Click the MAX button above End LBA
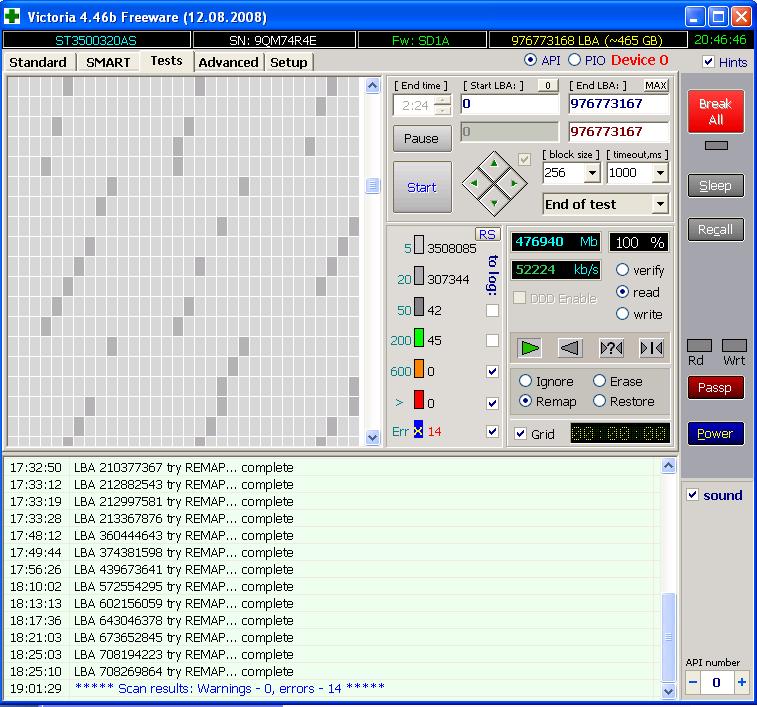The height and width of the screenshot is (707, 757). pyautogui.click(x=655, y=86)
